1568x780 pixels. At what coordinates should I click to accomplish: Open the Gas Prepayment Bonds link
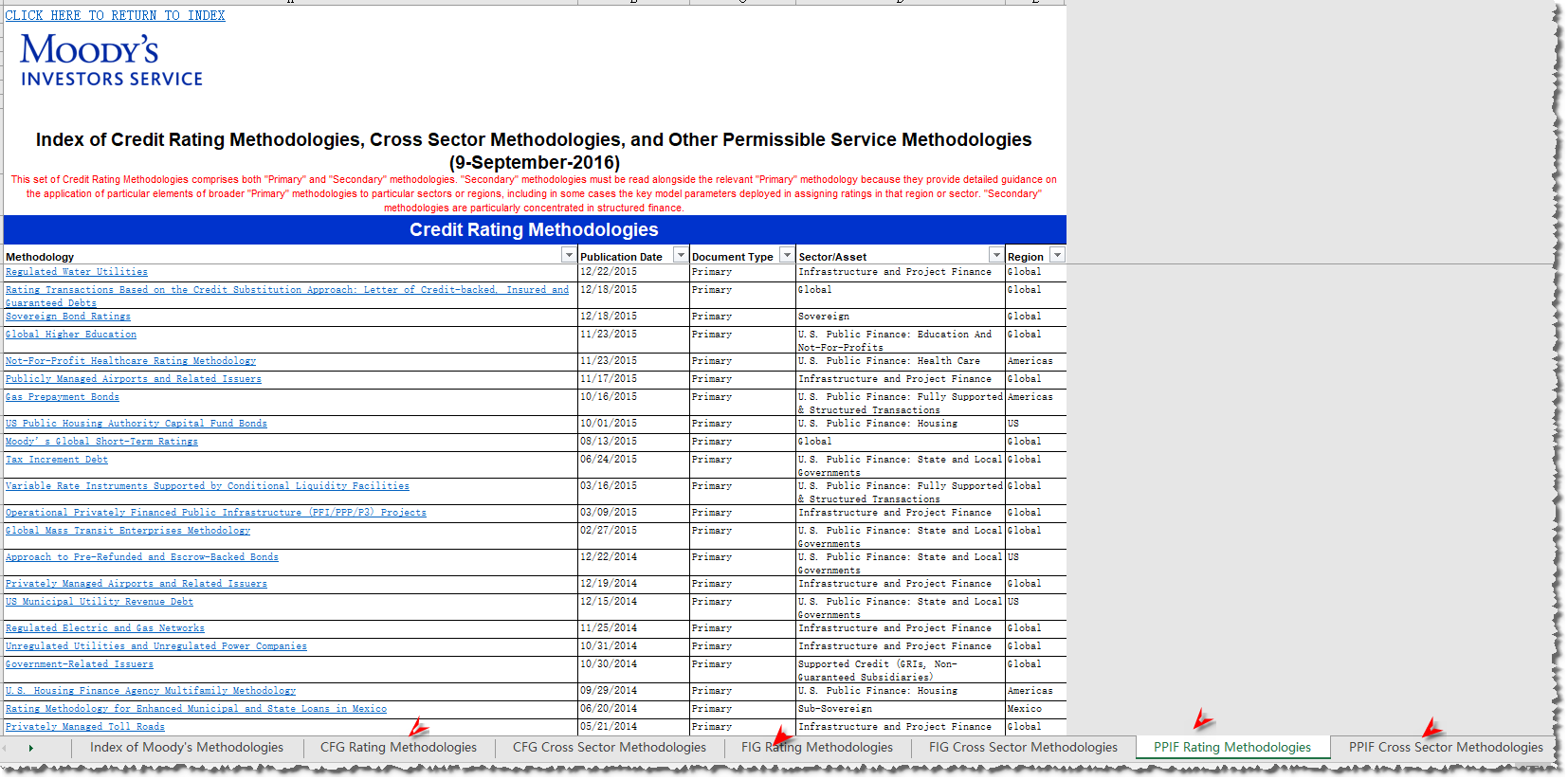[x=63, y=397]
